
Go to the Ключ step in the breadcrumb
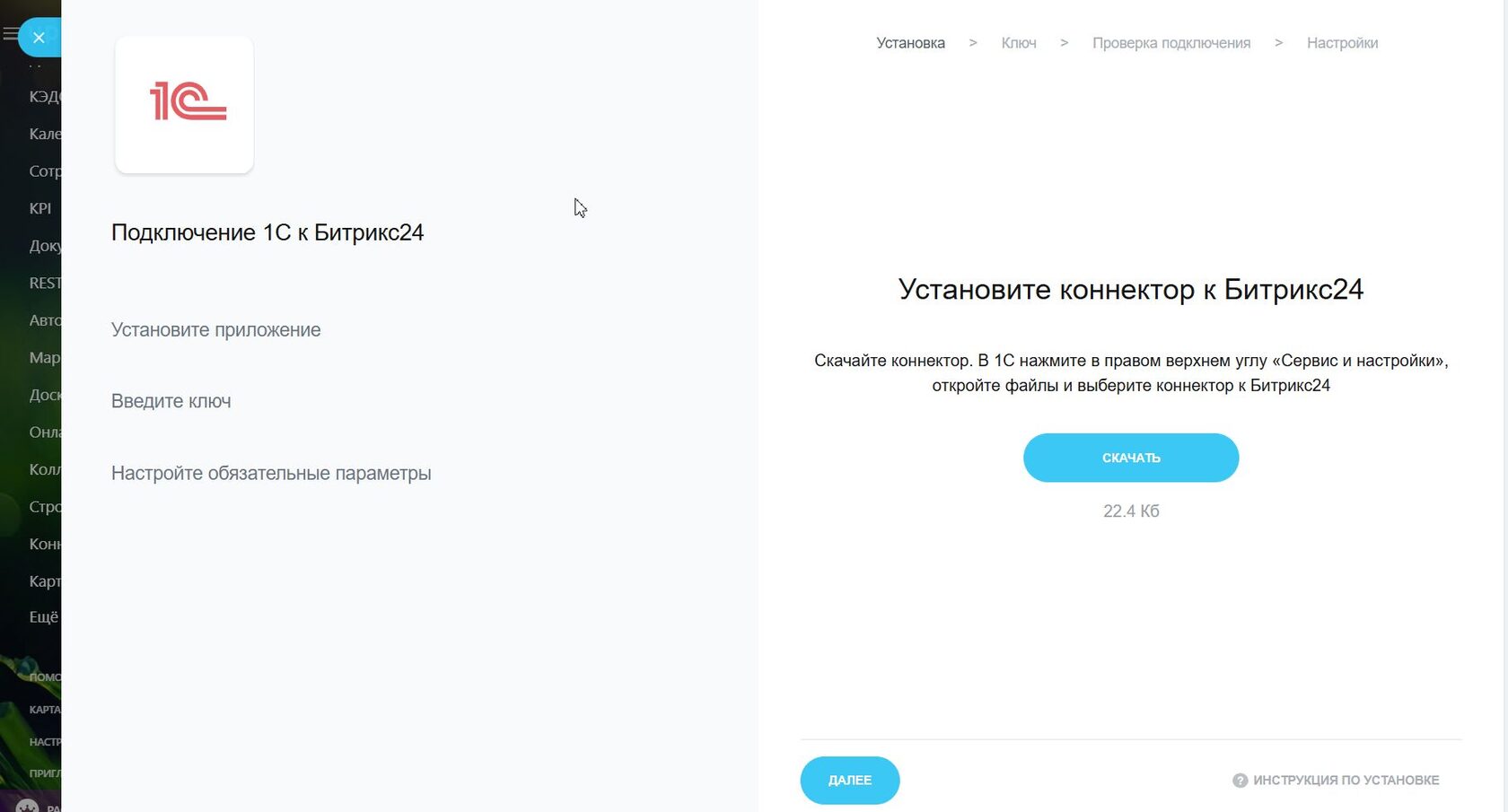1019,43
